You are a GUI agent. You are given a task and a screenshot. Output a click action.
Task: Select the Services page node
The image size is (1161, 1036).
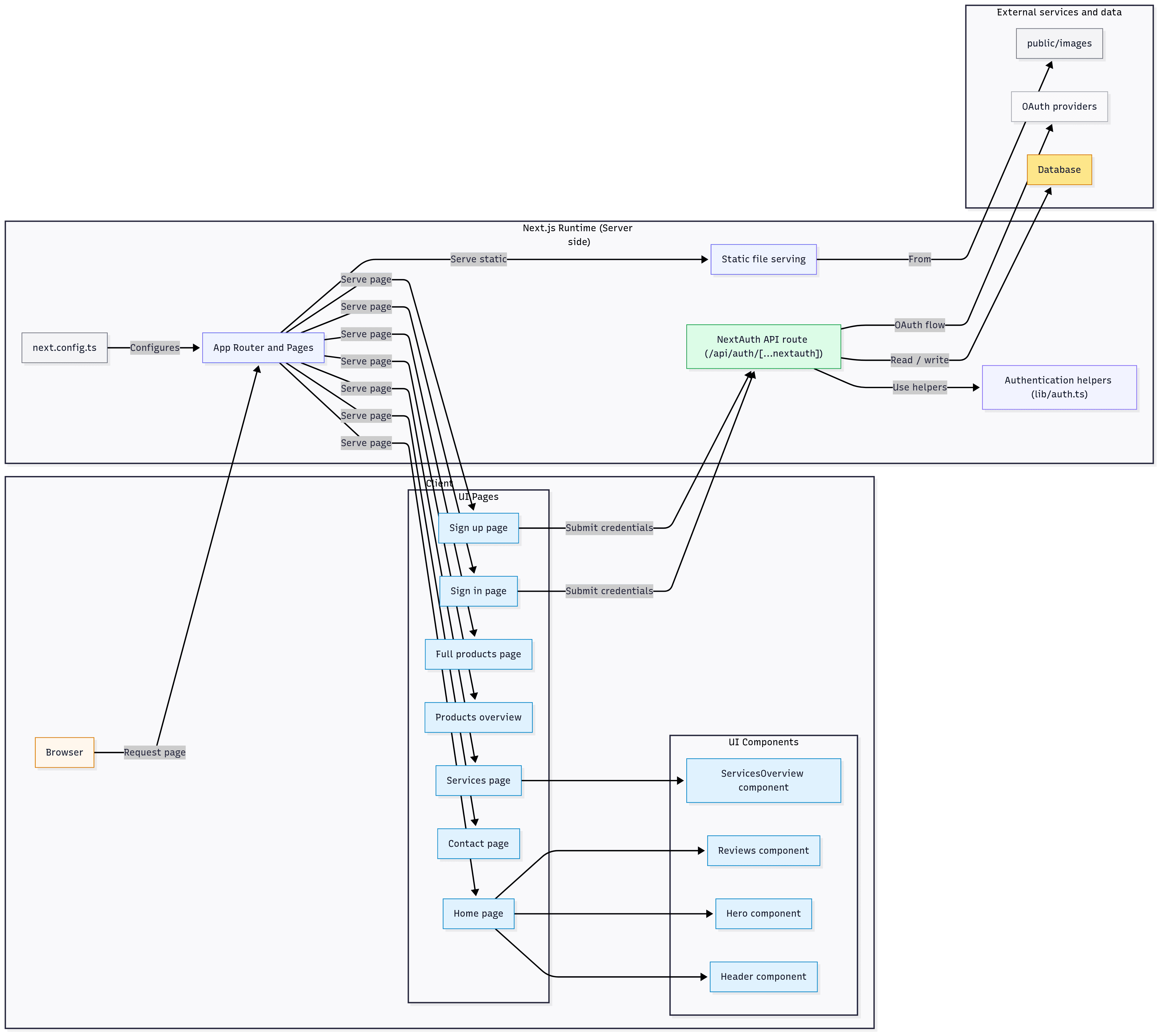tap(478, 780)
